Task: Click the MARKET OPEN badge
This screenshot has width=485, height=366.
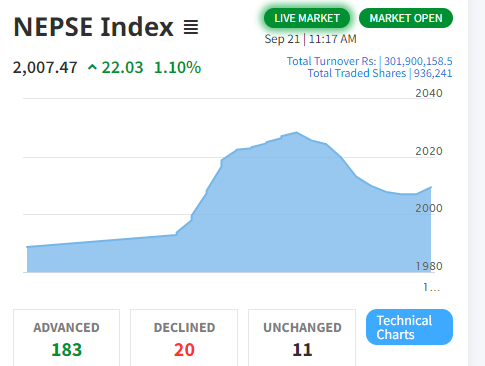Action: coord(406,18)
